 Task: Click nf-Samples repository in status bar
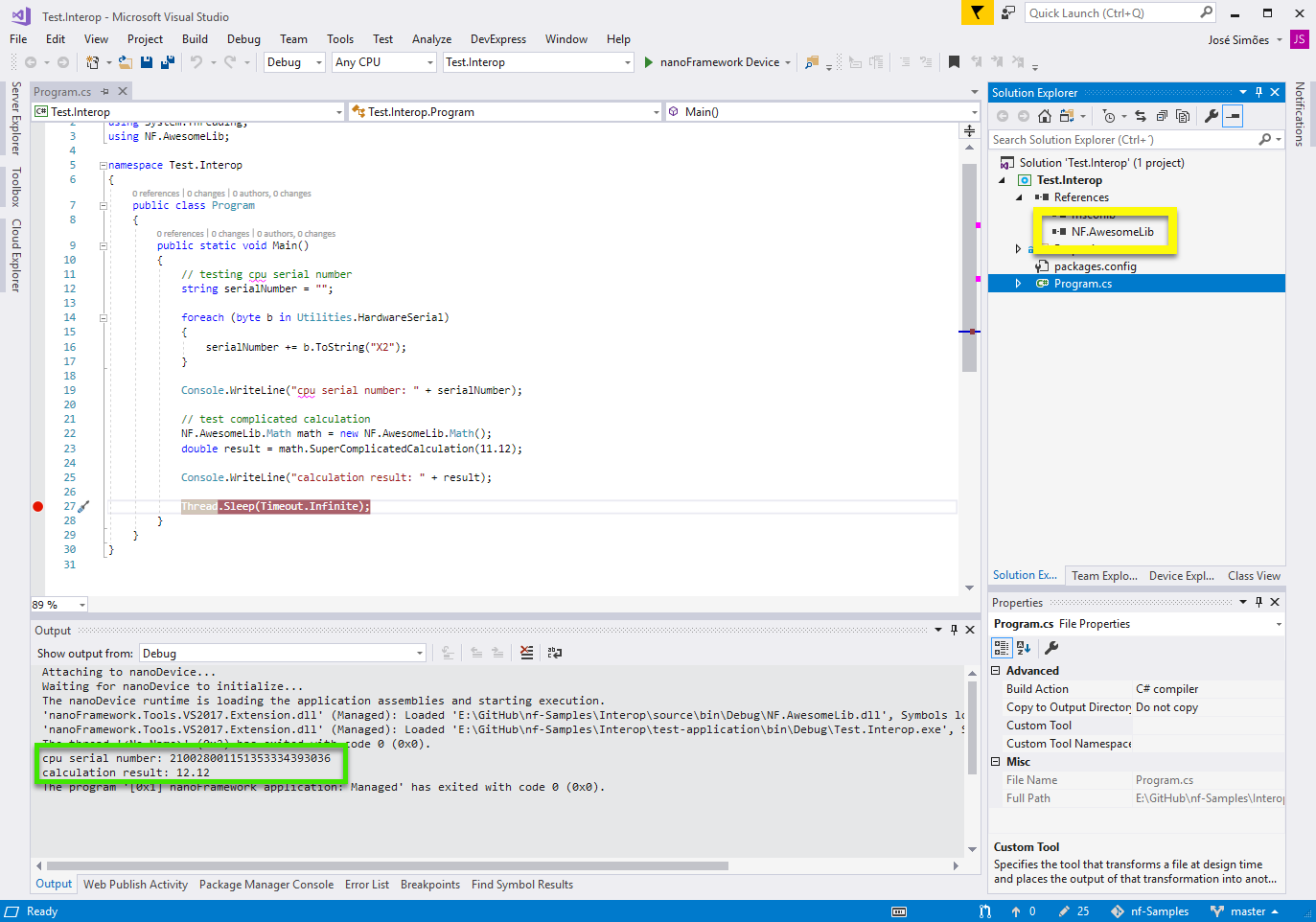click(x=1150, y=911)
